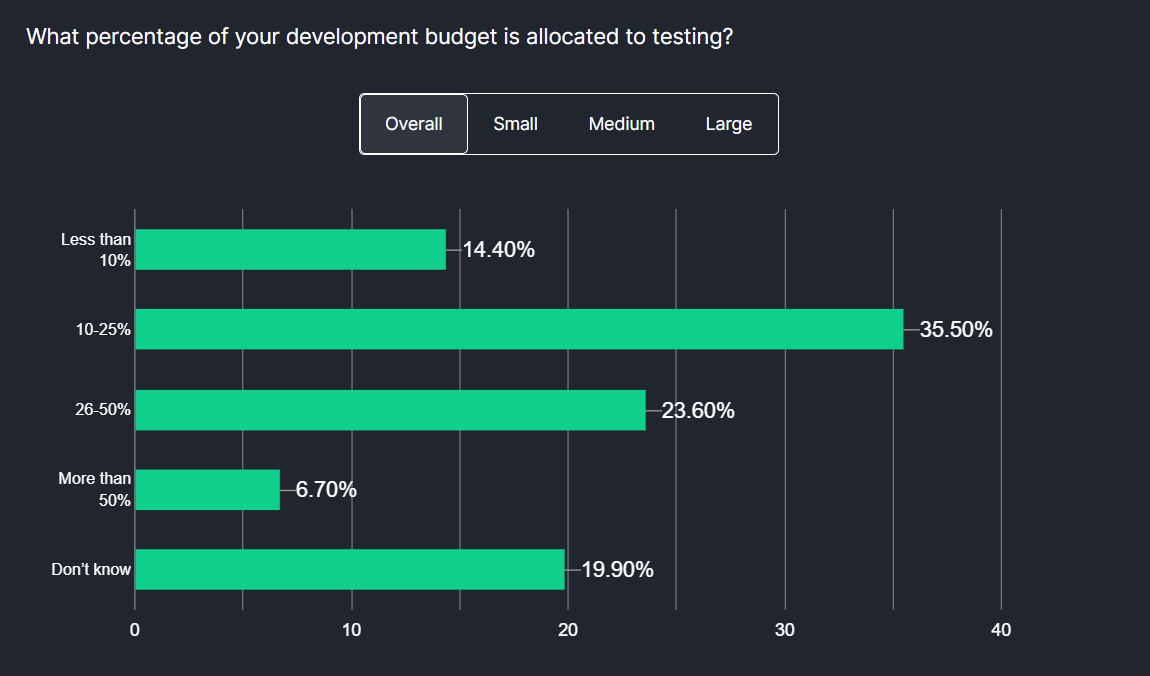Select the "Don't know" axis label
The width and height of the screenshot is (1150, 676).
click(x=91, y=569)
